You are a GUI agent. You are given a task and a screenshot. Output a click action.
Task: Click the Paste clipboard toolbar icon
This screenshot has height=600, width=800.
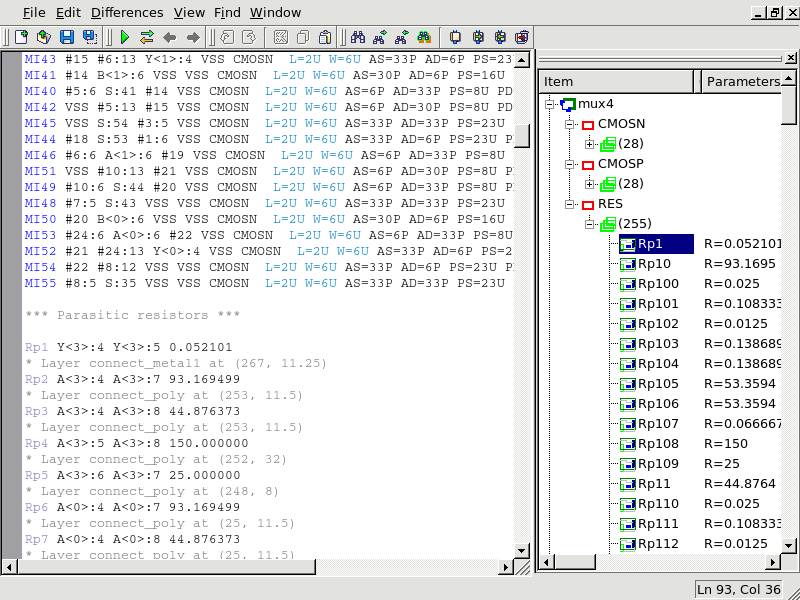click(325, 37)
